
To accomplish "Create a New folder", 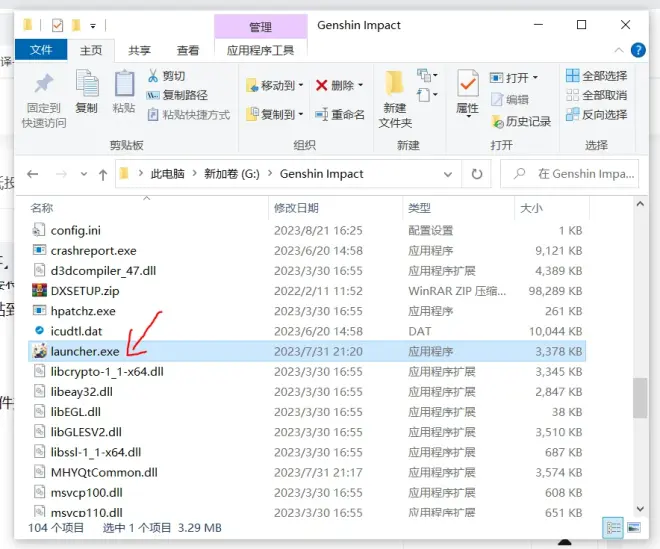I will [395, 100].
